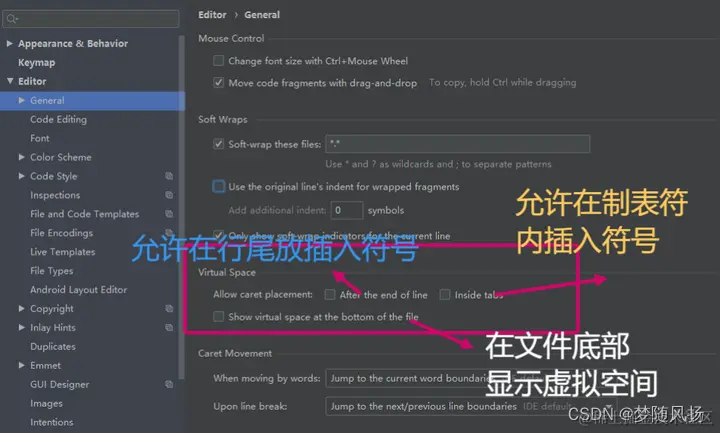Click the project-level icon beside File and Code Templates
Image resolution: width=720 pixels, height=433 pixels.
pos(169,214)
